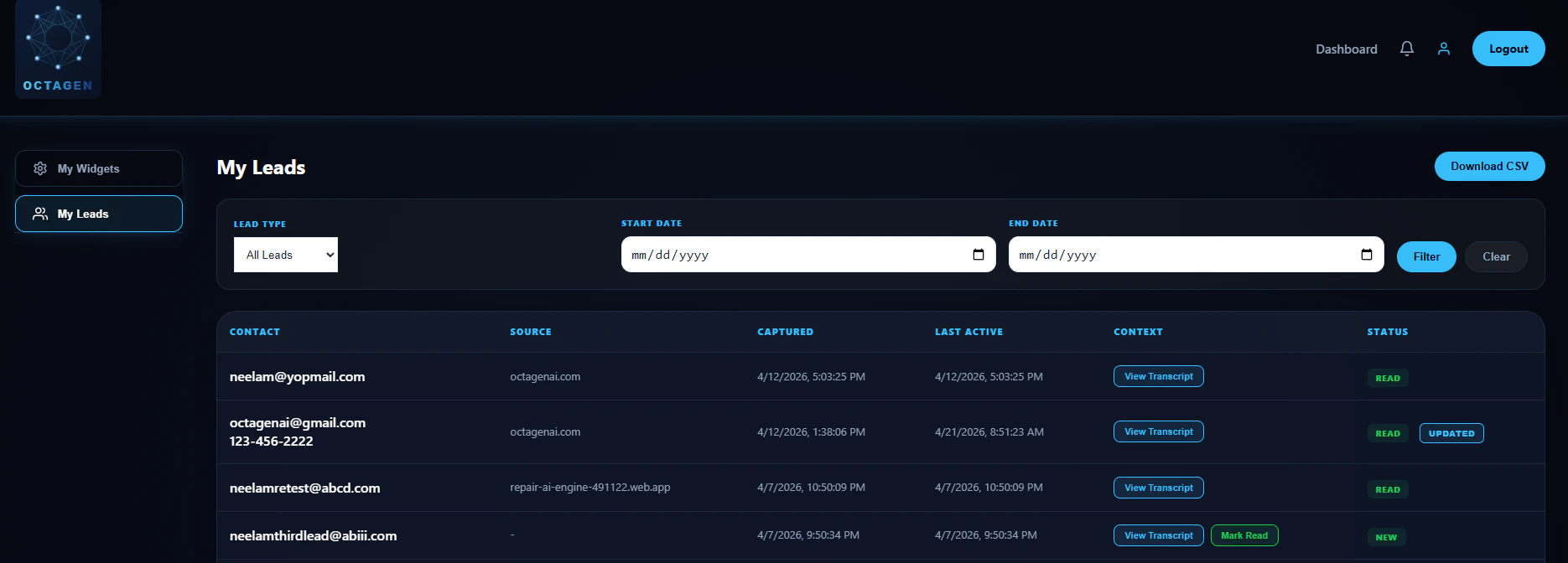1568x563 pixels.
Task: Open the notifications bell
Action: click(1407, 49)
